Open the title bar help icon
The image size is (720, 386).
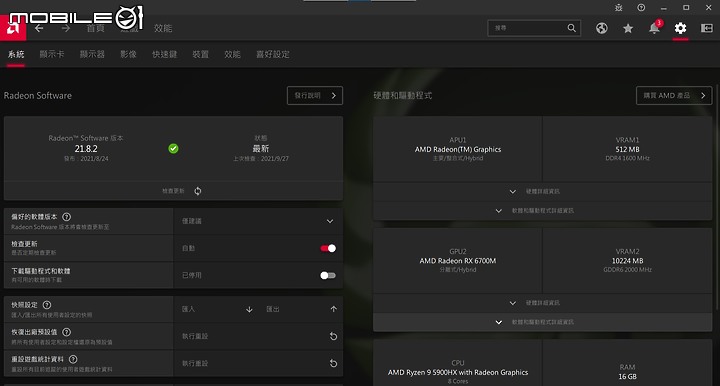[x=641, y=7]
